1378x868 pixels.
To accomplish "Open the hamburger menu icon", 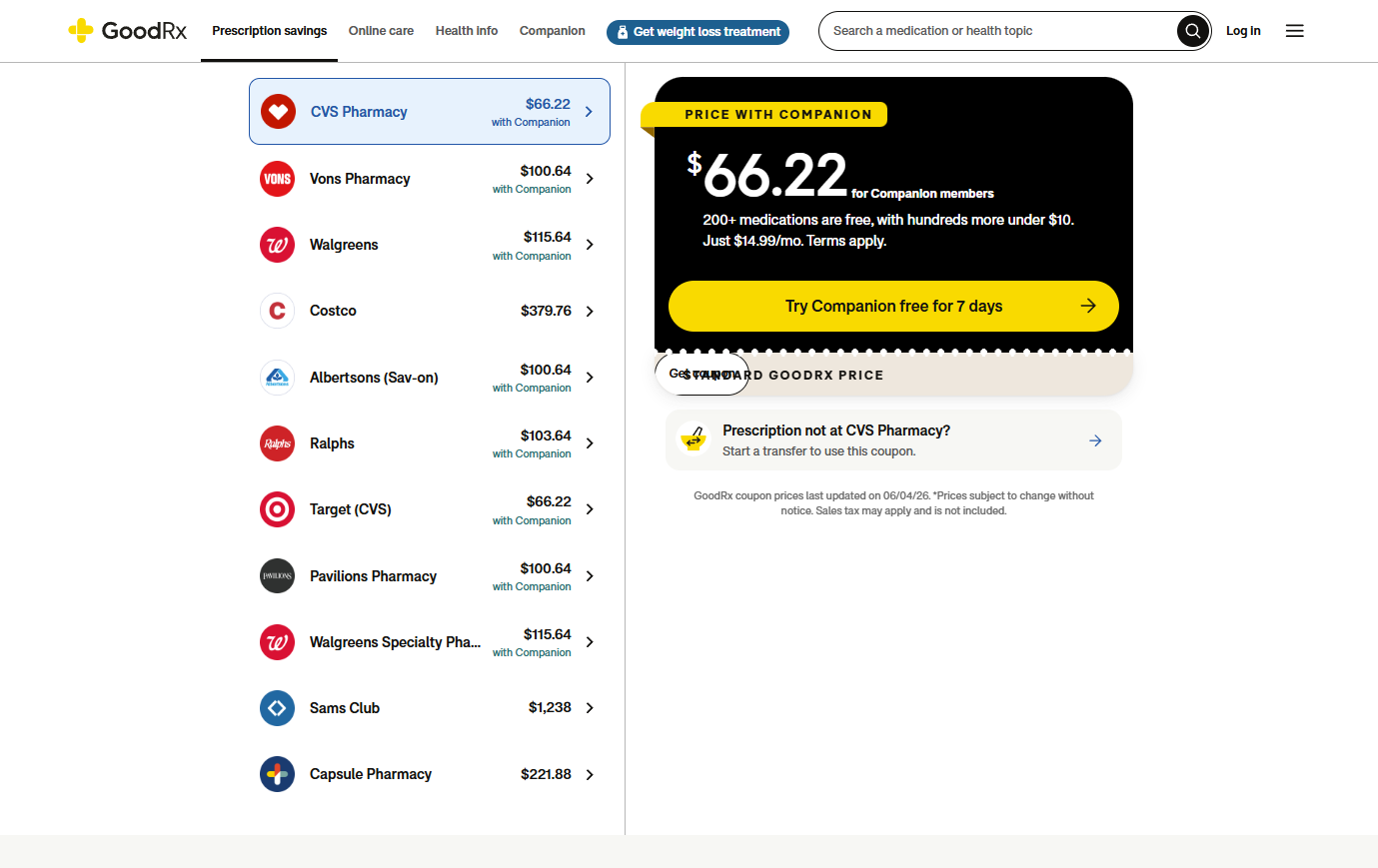I will 1294,31.
